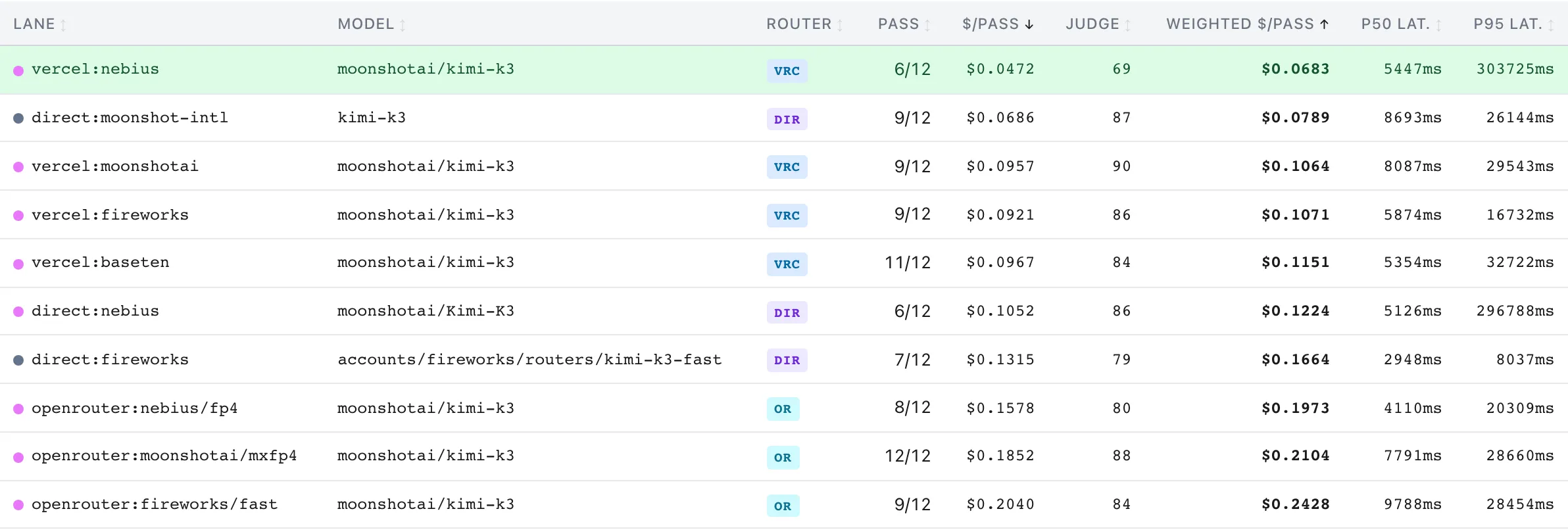Click the DIR badge for direct:fireworks
The height and width of the screenshot is (530, 1568).
[787, 360]
